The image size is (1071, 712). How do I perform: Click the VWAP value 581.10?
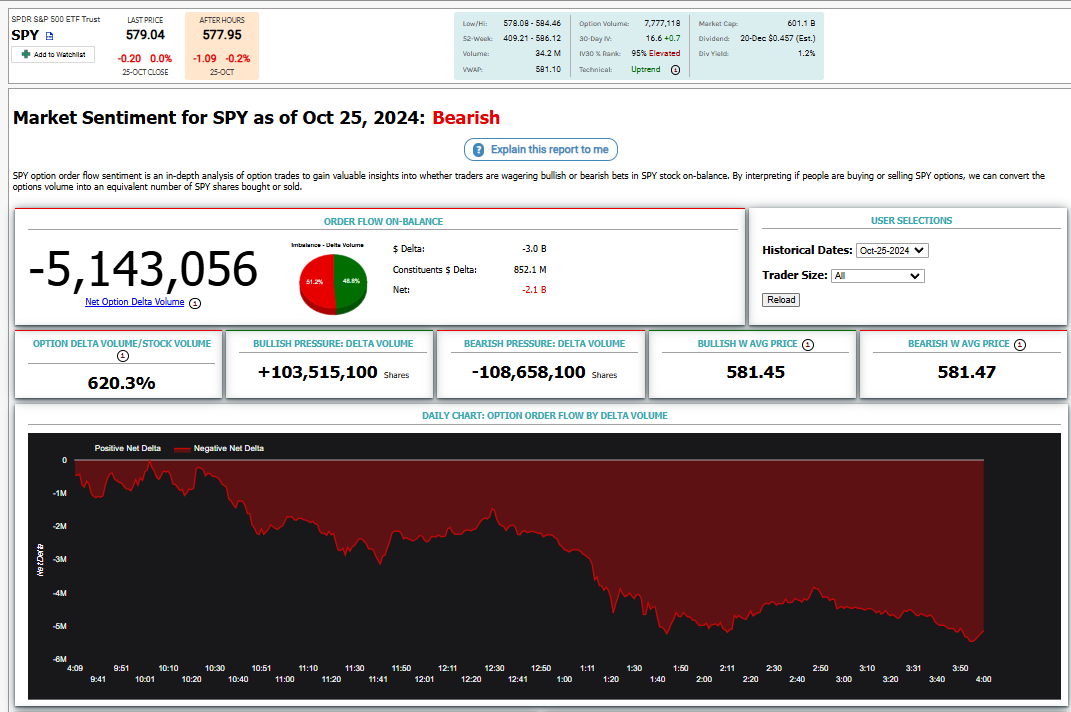pos(548,70)
